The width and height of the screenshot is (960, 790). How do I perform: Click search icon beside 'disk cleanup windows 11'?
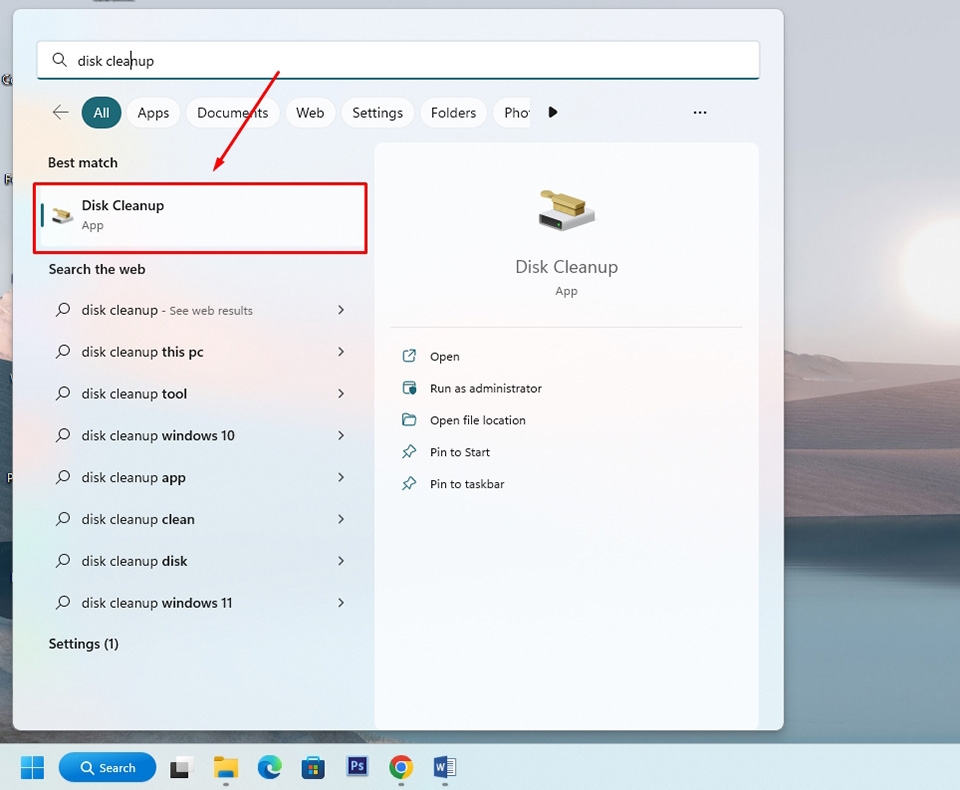pos(63,603)
